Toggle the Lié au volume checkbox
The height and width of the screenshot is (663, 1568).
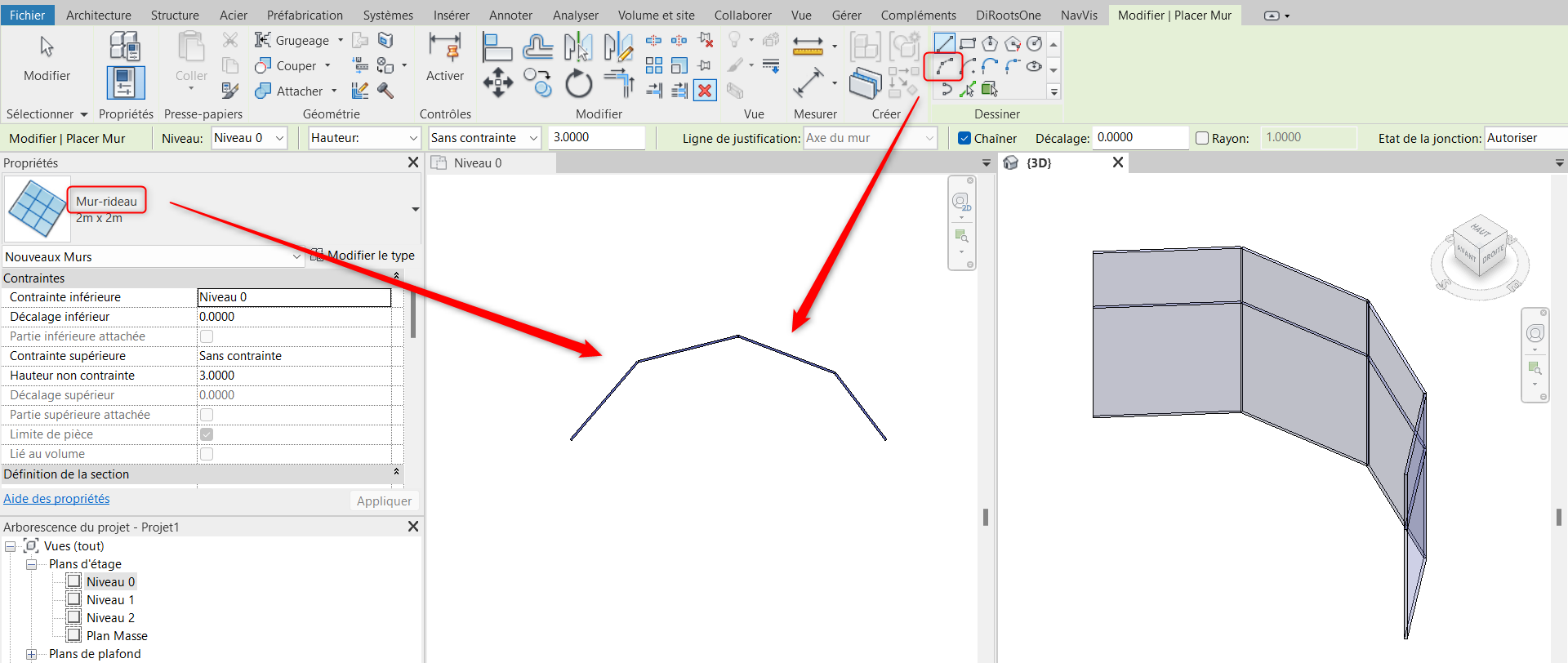(x=207, y=454)
